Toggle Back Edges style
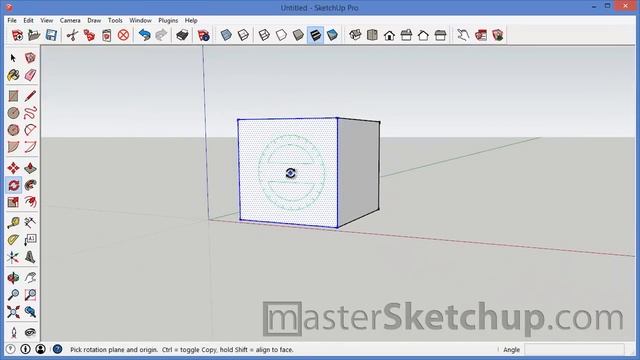This screenshot has height=360, width=640. (x=243, y=35)
